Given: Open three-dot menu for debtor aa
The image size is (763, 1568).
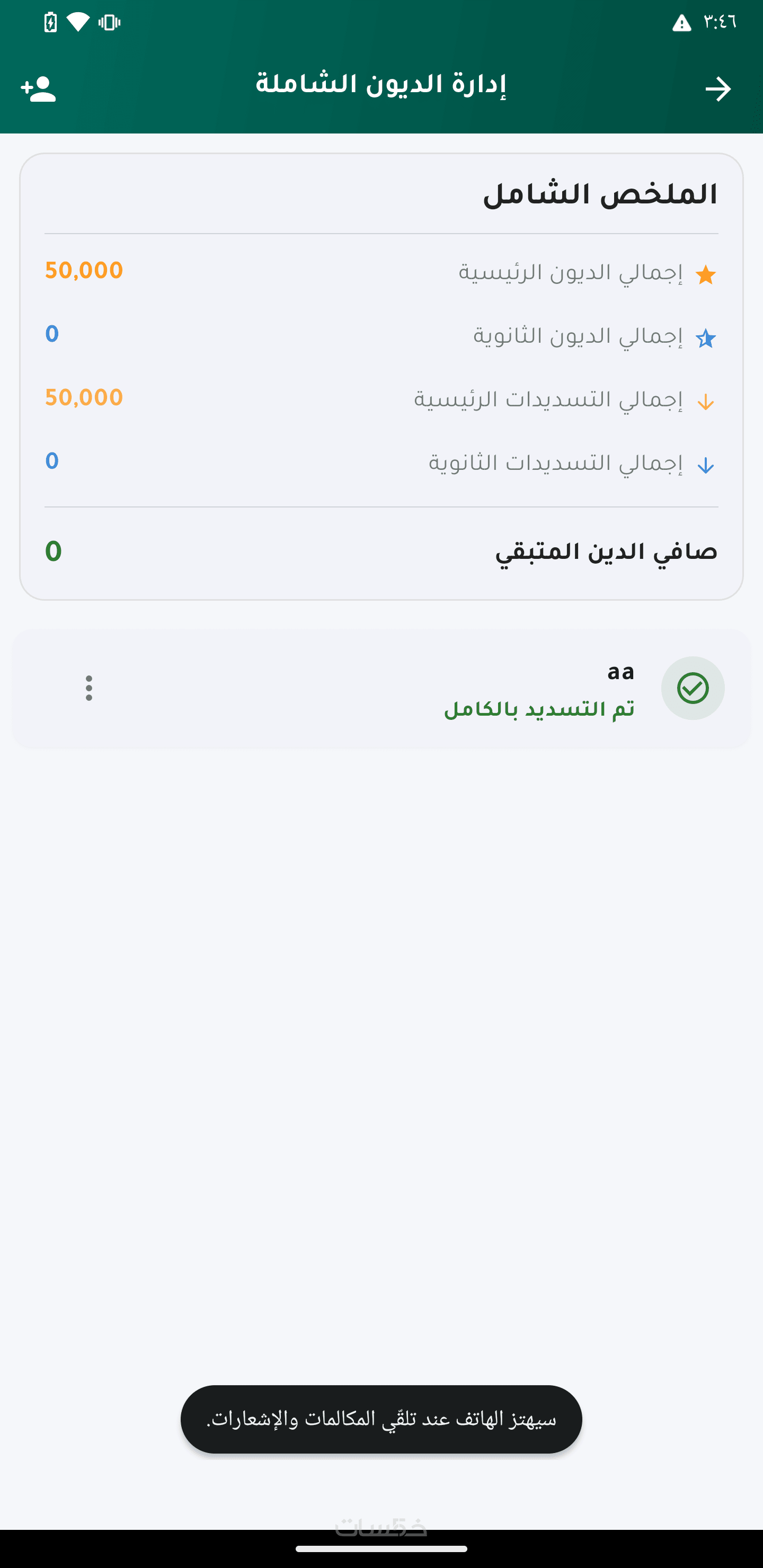Looking at the screenshot, I should pos(89,689).
